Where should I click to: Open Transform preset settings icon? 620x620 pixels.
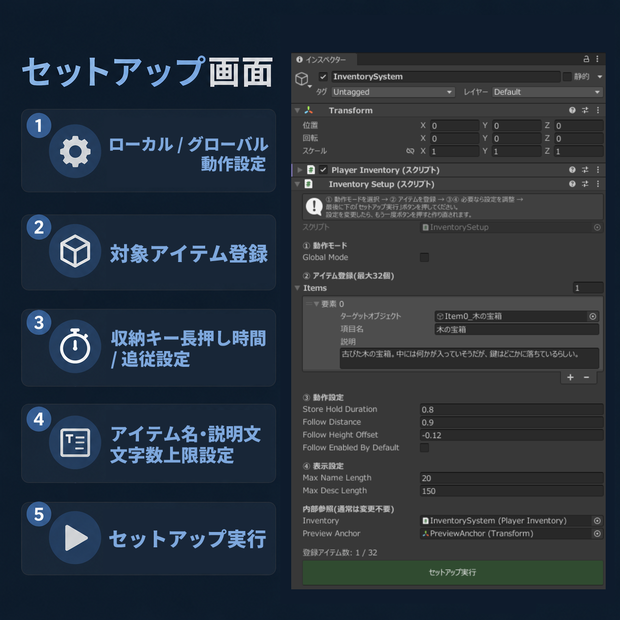pos(585,110)
